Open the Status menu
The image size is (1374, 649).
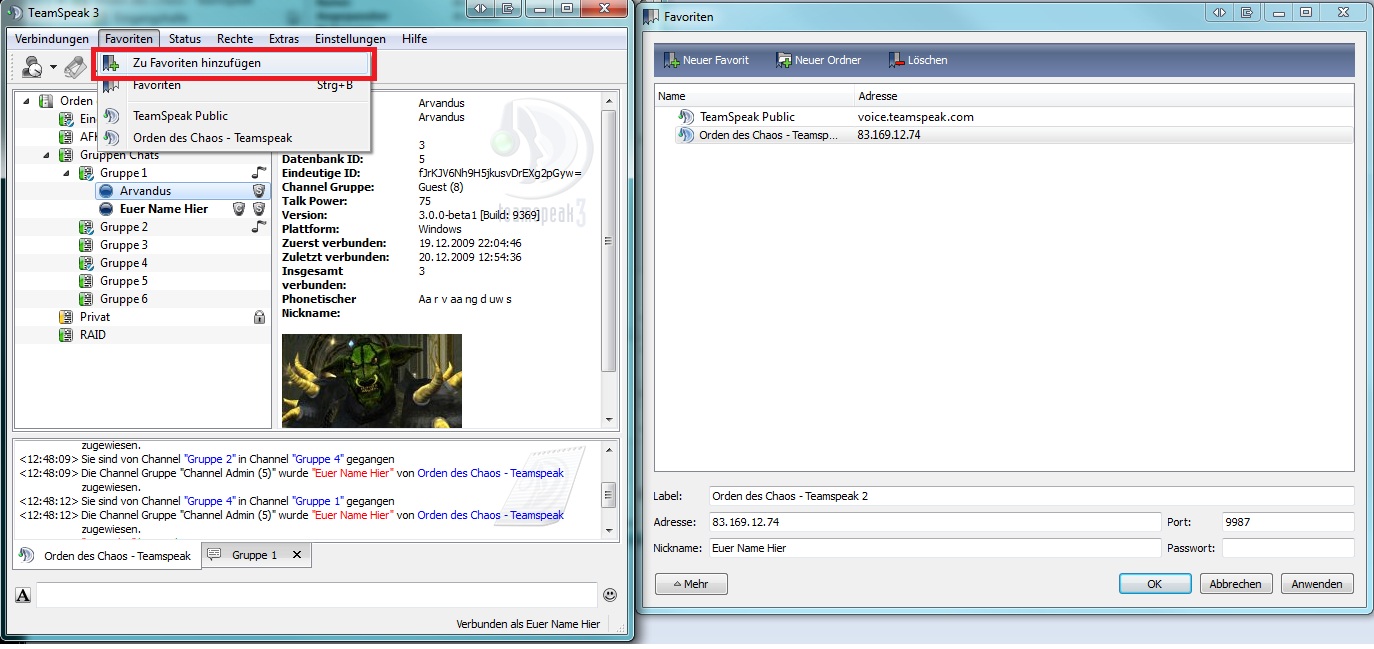(x=185, y=39)
